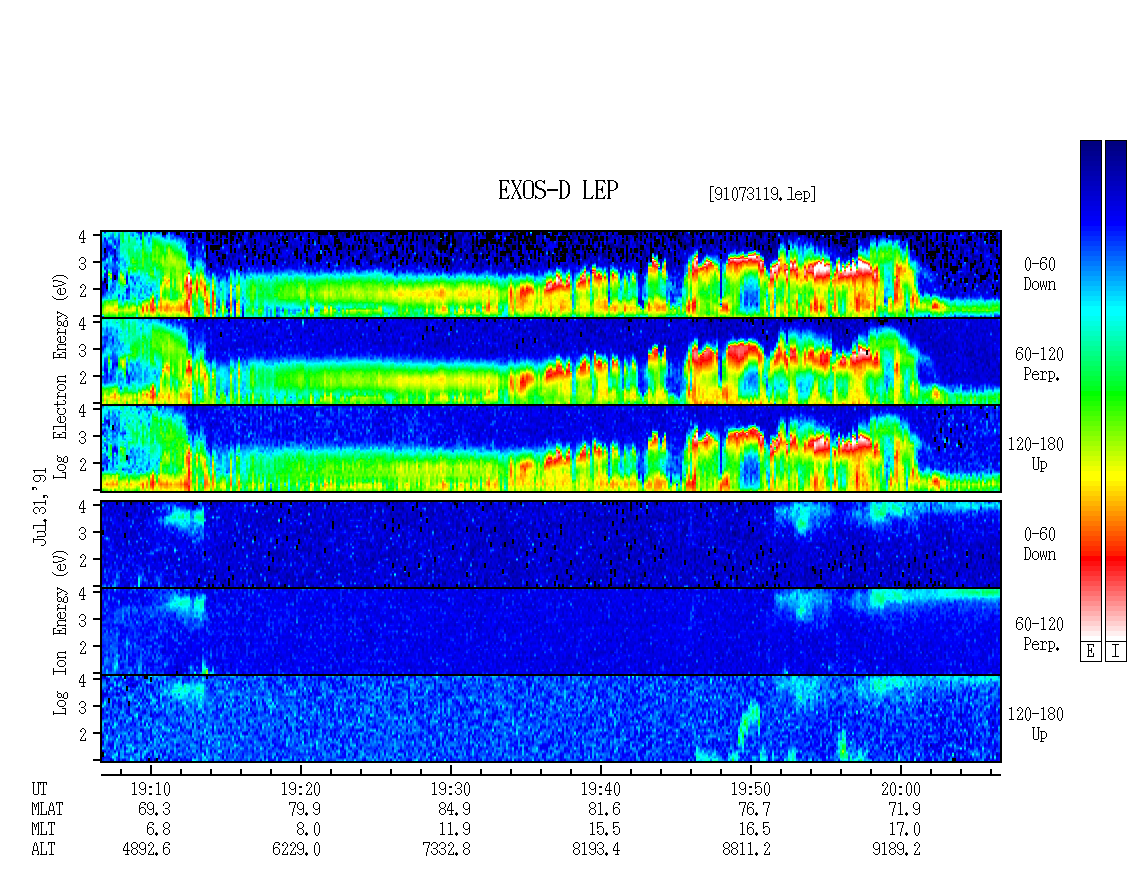Open the electron 0-60 Down spectrogram panel
Screen dimensions: 1130x875
tap(551, 274)
